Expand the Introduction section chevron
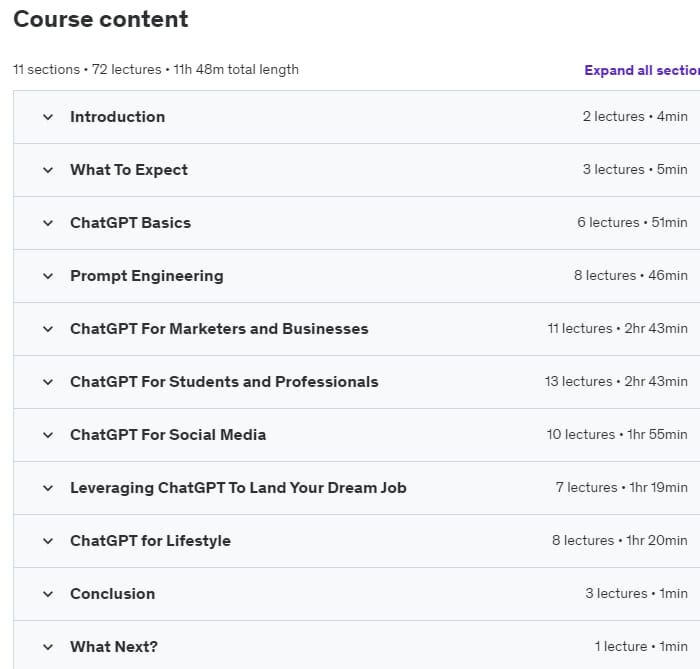This screenshot has width=700, height=669. point(48,117)
